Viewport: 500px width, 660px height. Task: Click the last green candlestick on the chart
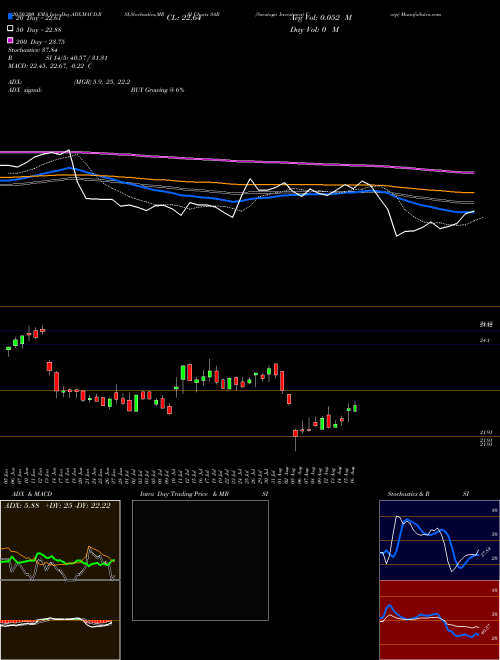point(355,407)
